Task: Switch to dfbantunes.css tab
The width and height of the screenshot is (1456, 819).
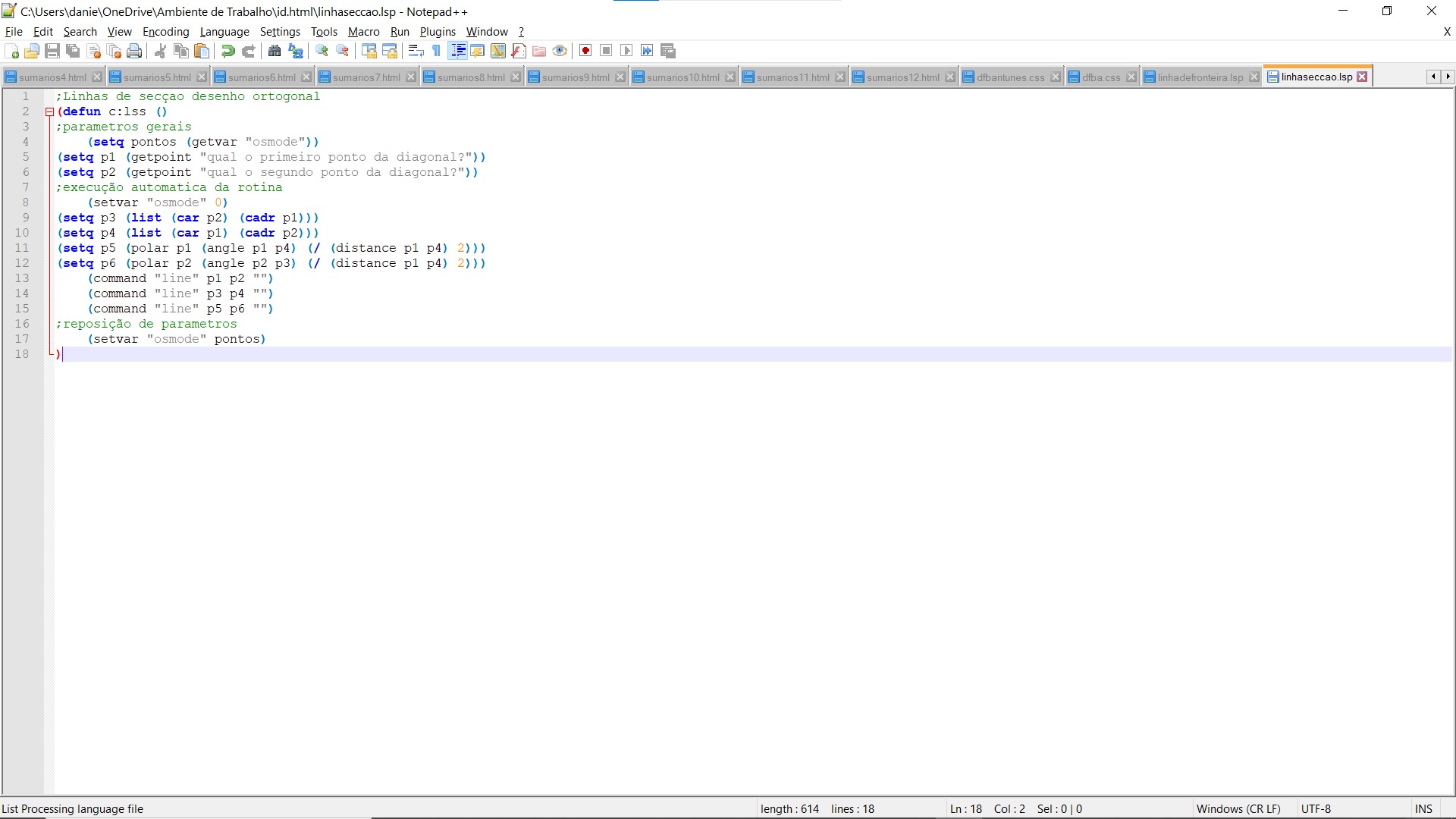Action: coord(1011,77)
